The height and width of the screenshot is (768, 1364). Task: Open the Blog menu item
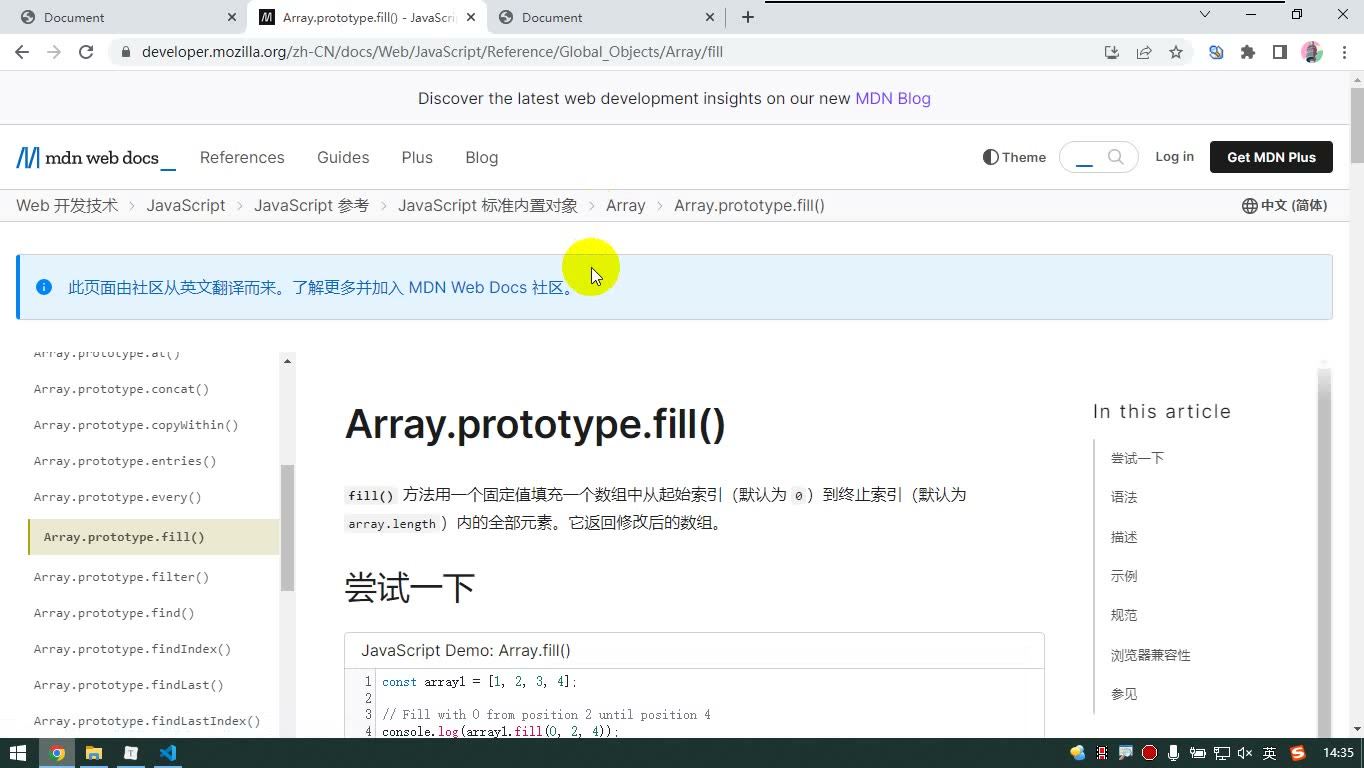click(x=481, y=158)
